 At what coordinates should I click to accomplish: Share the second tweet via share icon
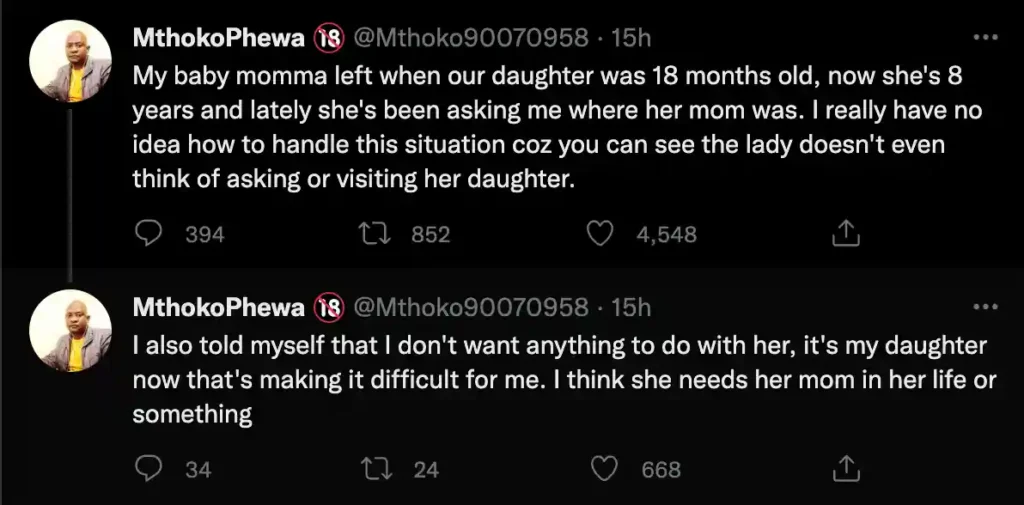click(x=845, y=468)
